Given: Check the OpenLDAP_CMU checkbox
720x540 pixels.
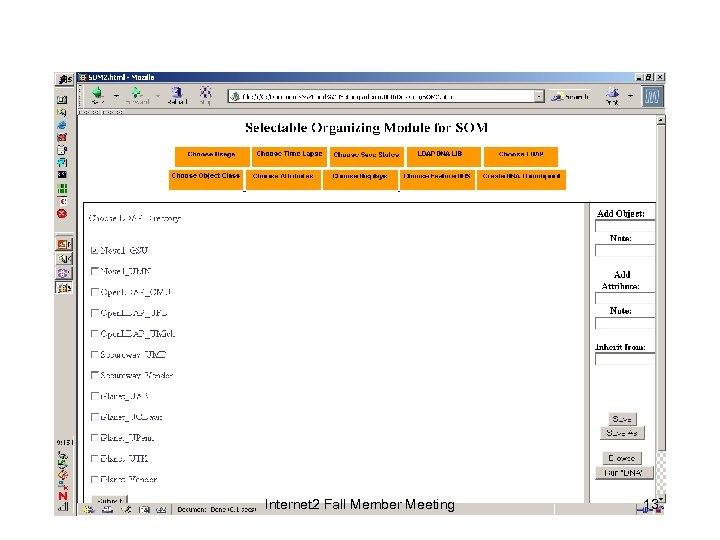Looking at the screenshot, I should pyautogui.click(x=95, y=292).
